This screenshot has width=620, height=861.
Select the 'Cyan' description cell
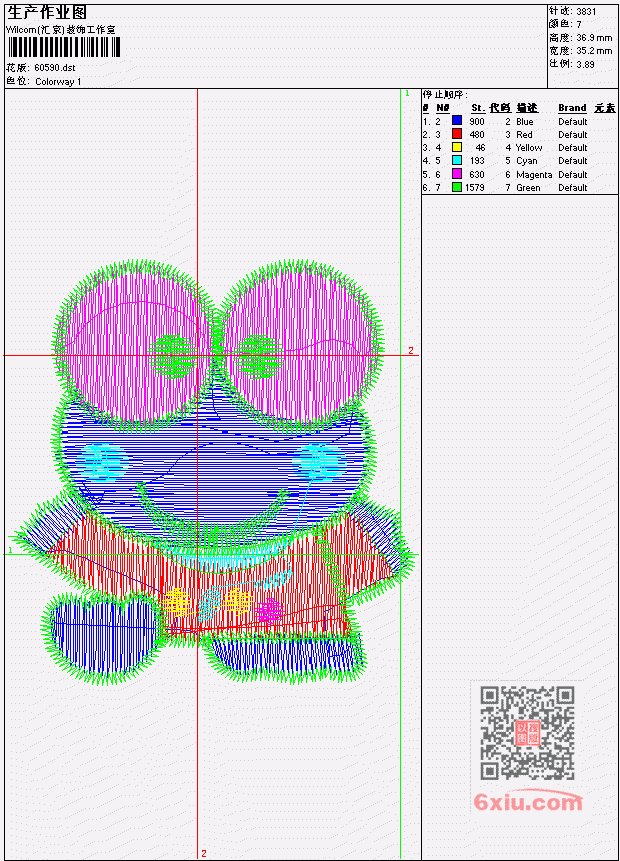click(x=527, y=161)
